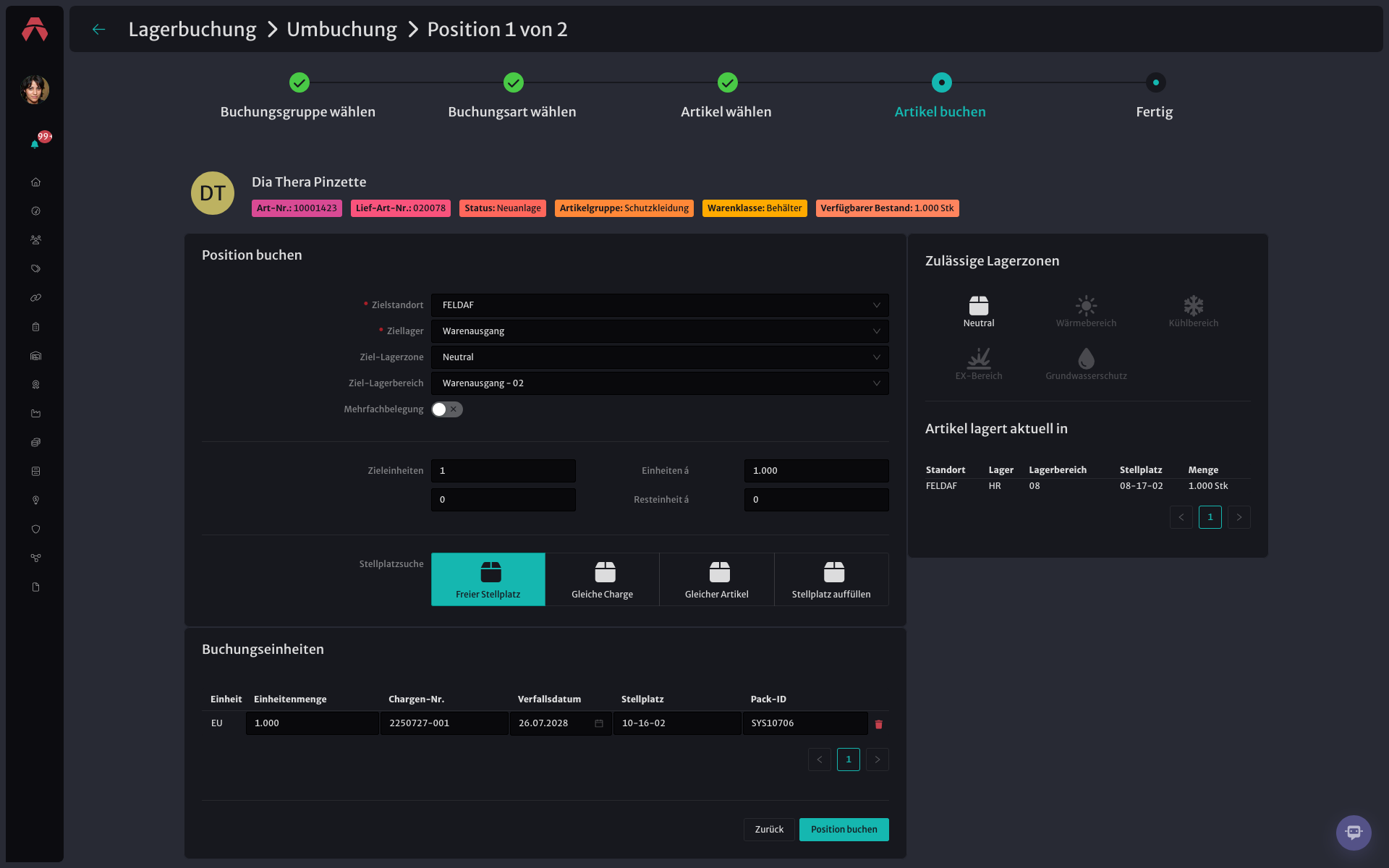The height and width of the screenshot is (868, 1389).
Task: Delete the SYS10706 booking unit row
Action: pyautogui.click(x=878, y=724)
